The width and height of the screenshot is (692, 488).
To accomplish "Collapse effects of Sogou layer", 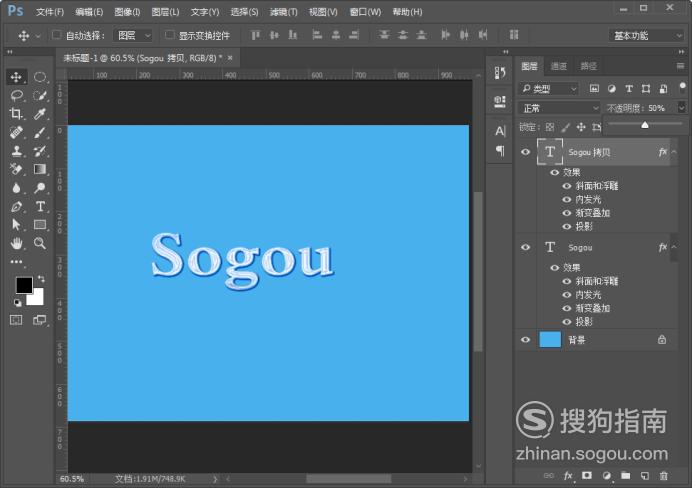I will 674,247.
